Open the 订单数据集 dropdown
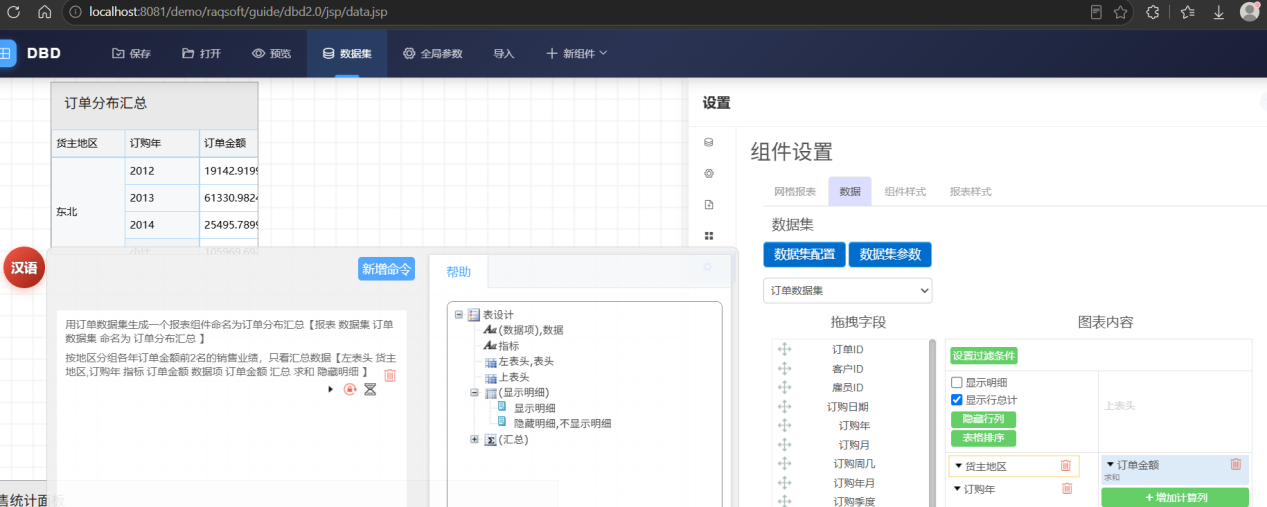The image size is (1267, 507). [x=847, y=291]
